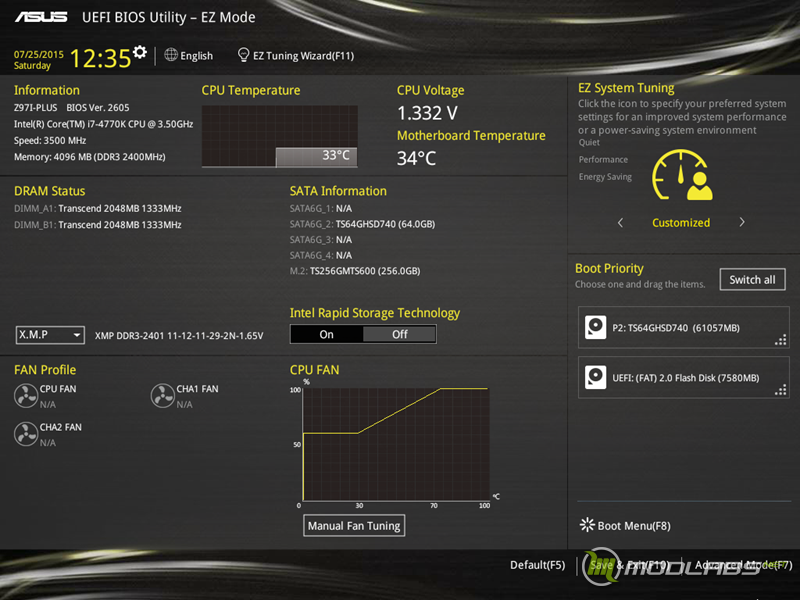Click the Performance tuning option
This screenshot has height=600, width=800.
[x=603, y=160]
